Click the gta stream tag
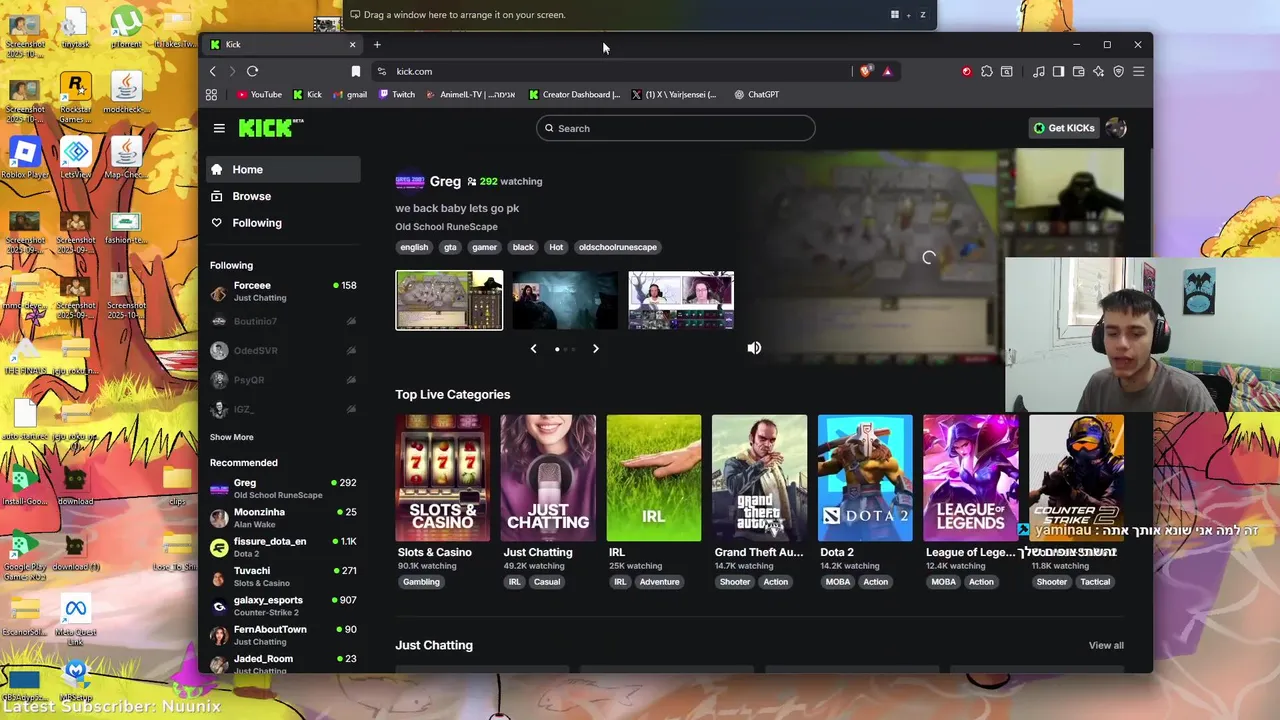 pos(450,247)
